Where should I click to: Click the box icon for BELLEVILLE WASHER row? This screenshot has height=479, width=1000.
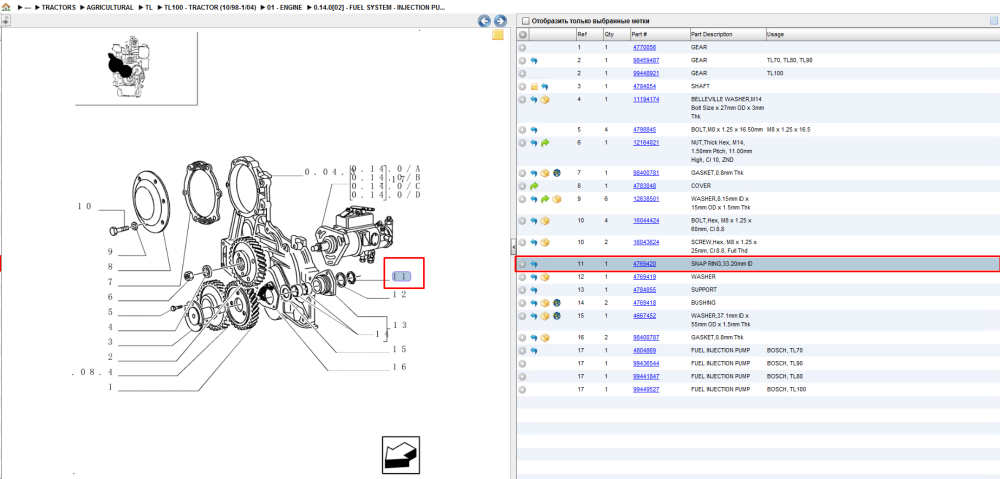coord(545,100)
